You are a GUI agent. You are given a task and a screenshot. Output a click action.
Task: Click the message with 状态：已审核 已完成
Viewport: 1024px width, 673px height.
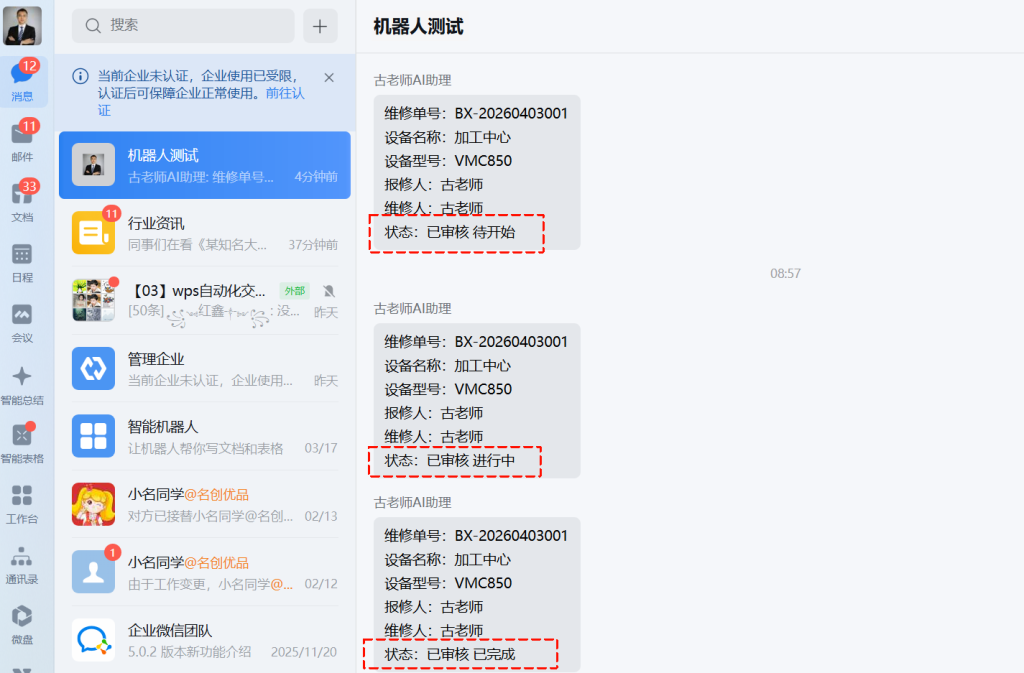[x=477, y=595]
